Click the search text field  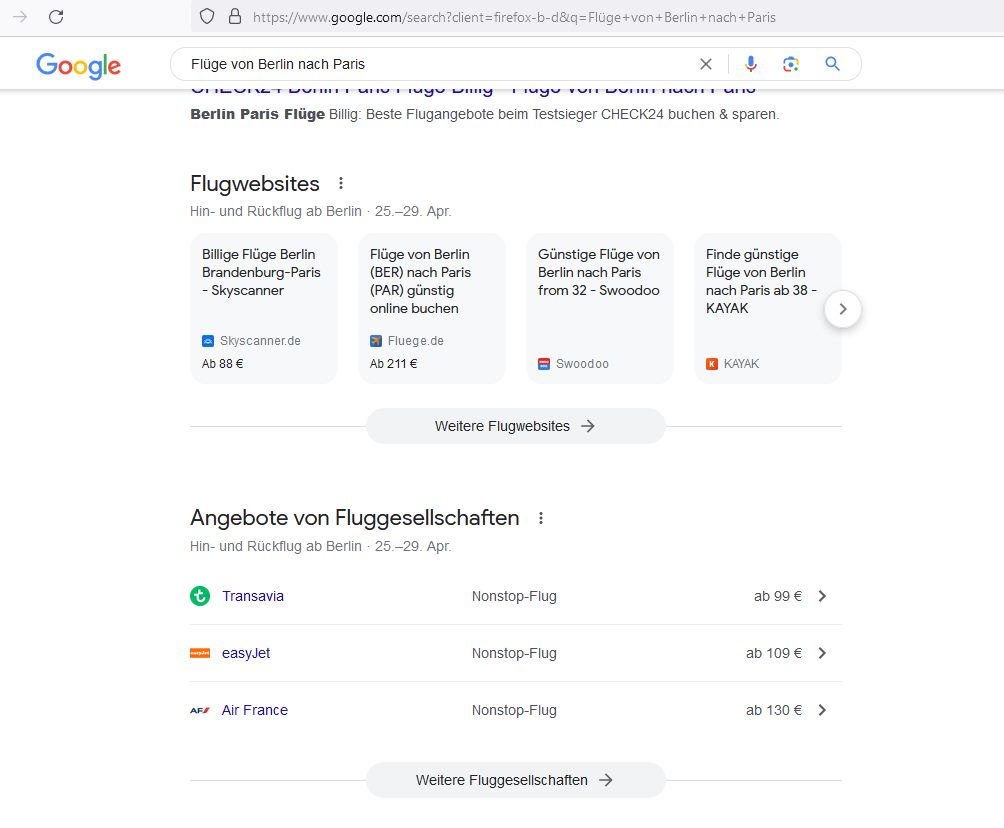pos(430,64)
